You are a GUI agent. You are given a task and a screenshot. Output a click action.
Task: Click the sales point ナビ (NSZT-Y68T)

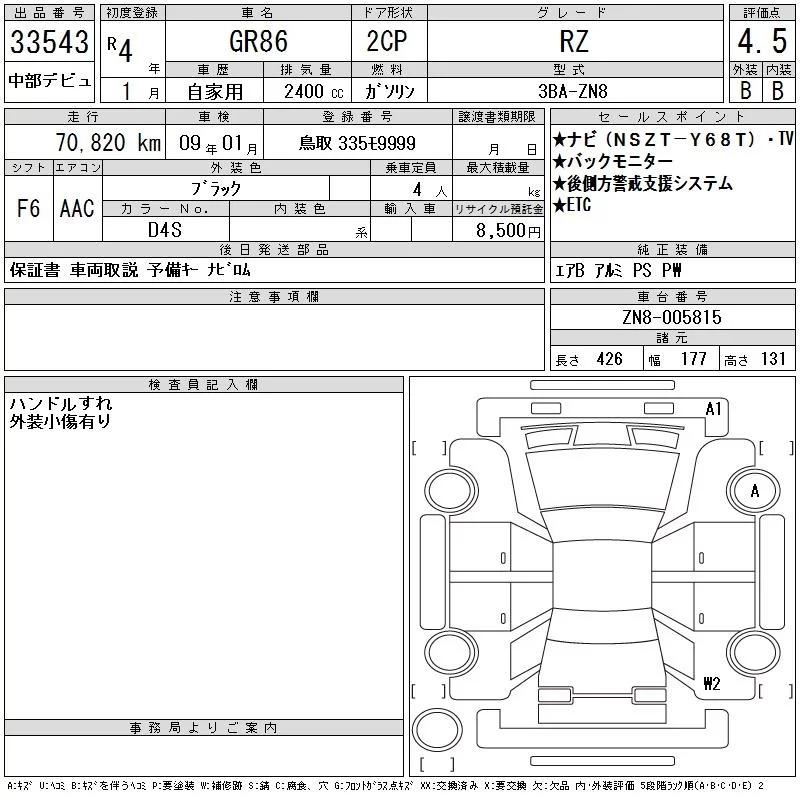(x=653, y=139)
